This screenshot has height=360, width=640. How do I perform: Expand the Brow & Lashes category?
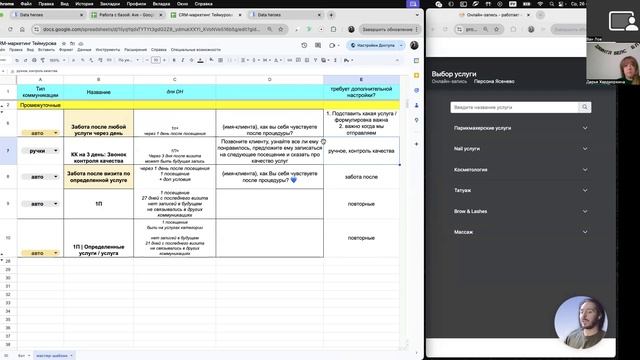521,211
